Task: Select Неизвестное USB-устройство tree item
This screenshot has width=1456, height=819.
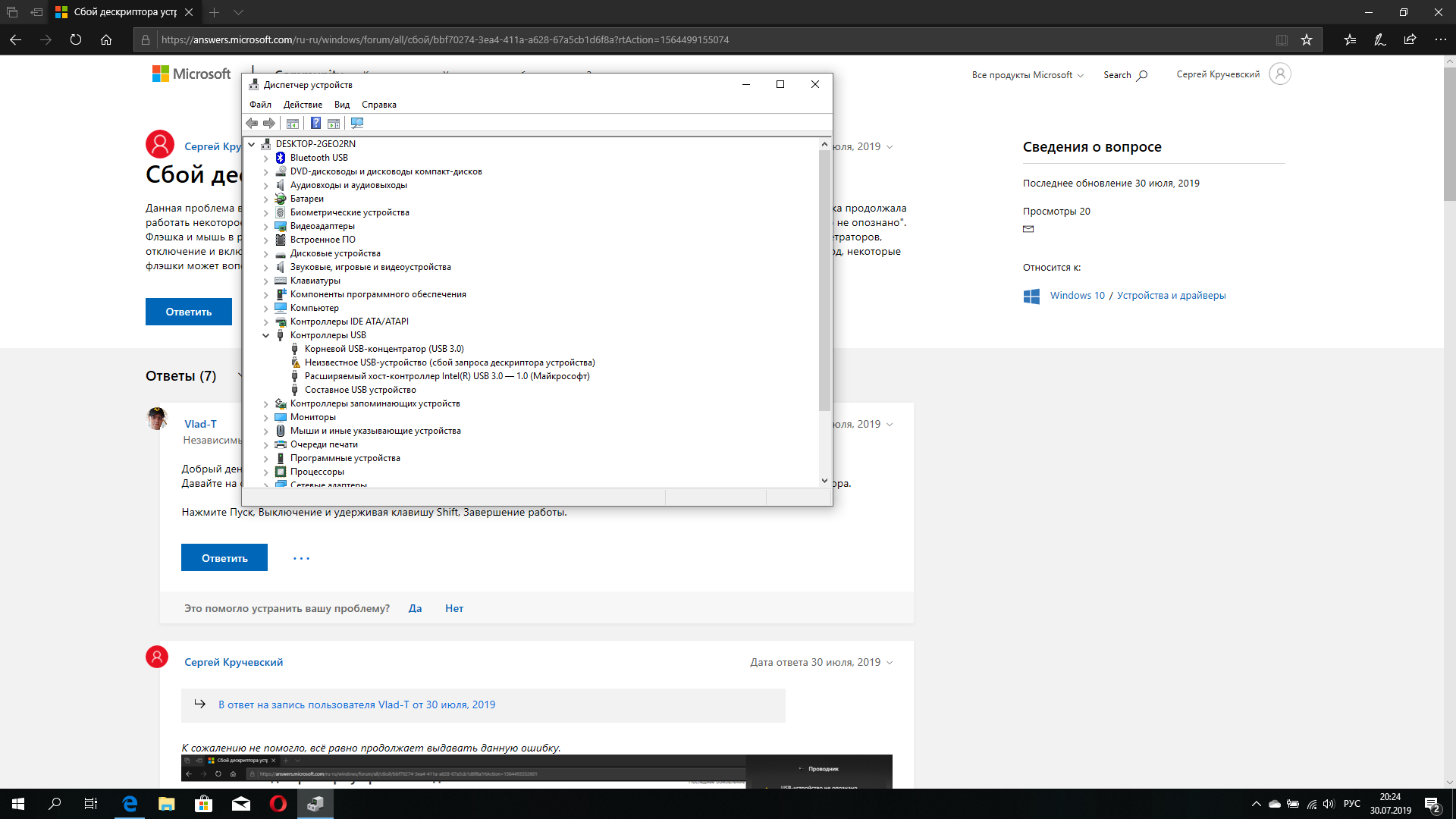Action: tap(449, 362)
